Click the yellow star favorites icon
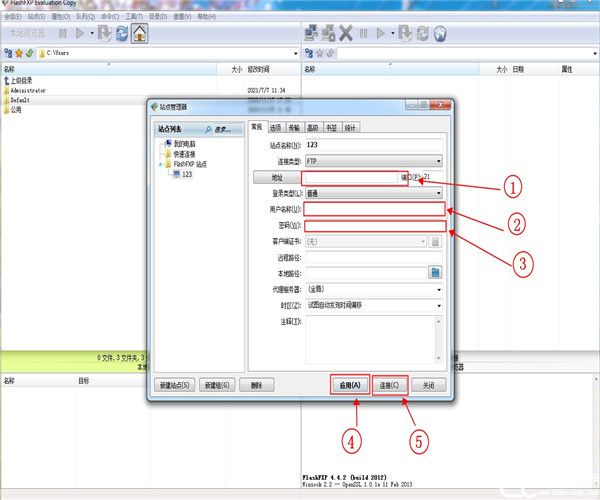This screenshot has height=500, width=600. [19, 52]
